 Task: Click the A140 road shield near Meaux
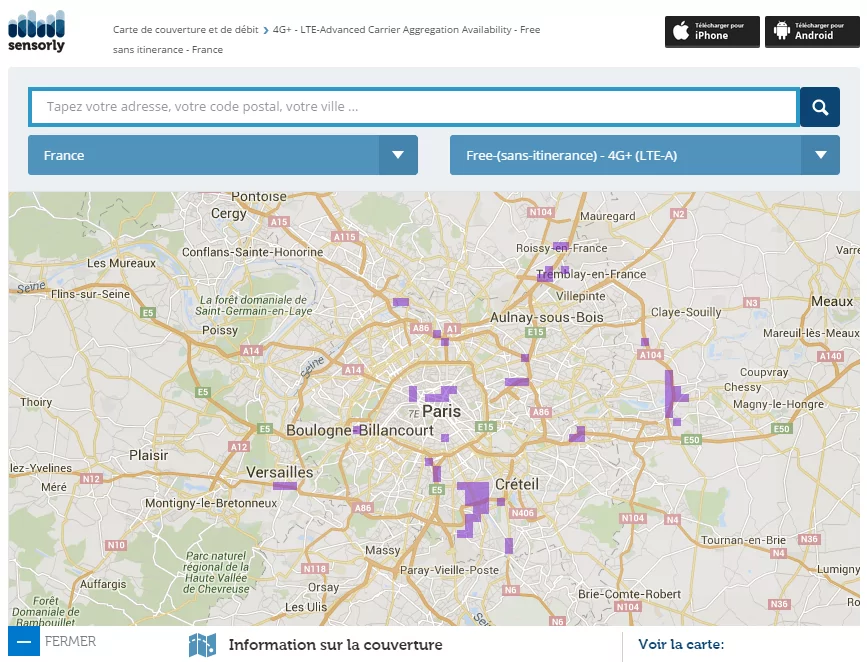829,356
